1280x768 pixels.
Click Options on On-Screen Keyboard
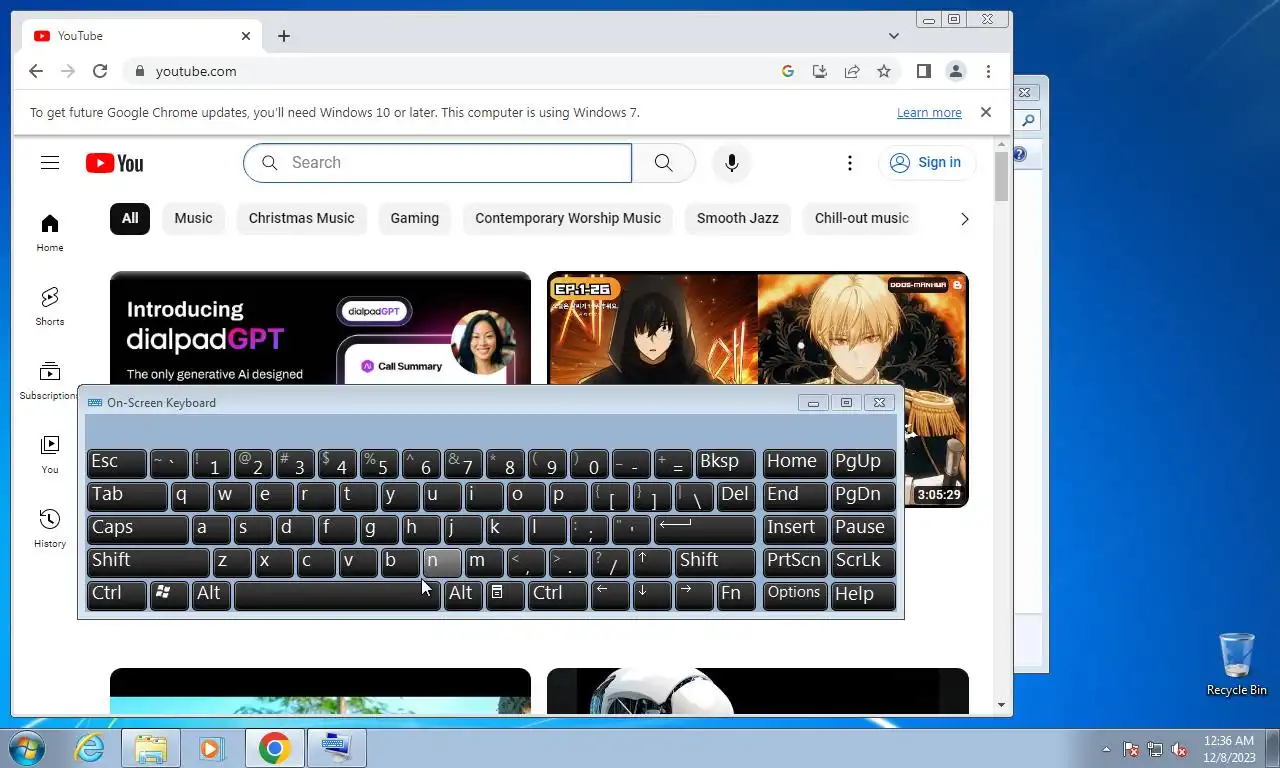click(795, 594)
